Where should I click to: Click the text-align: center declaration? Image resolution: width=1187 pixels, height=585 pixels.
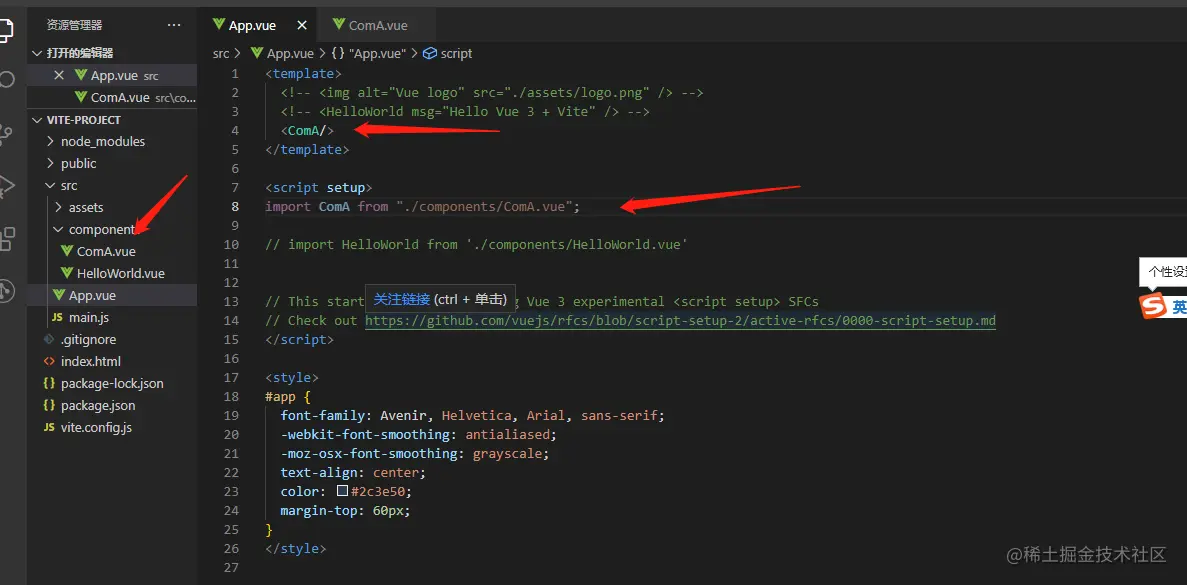coord(353,472)
